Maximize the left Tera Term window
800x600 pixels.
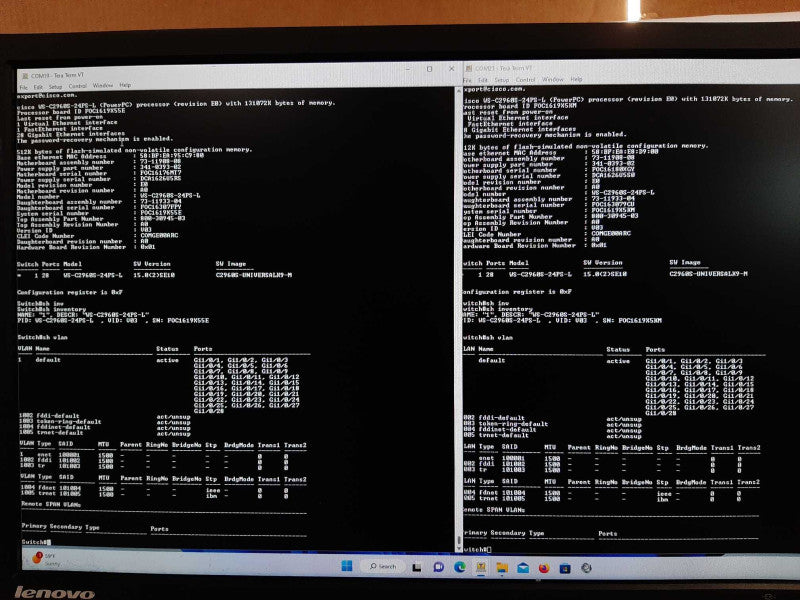(430, 69)
